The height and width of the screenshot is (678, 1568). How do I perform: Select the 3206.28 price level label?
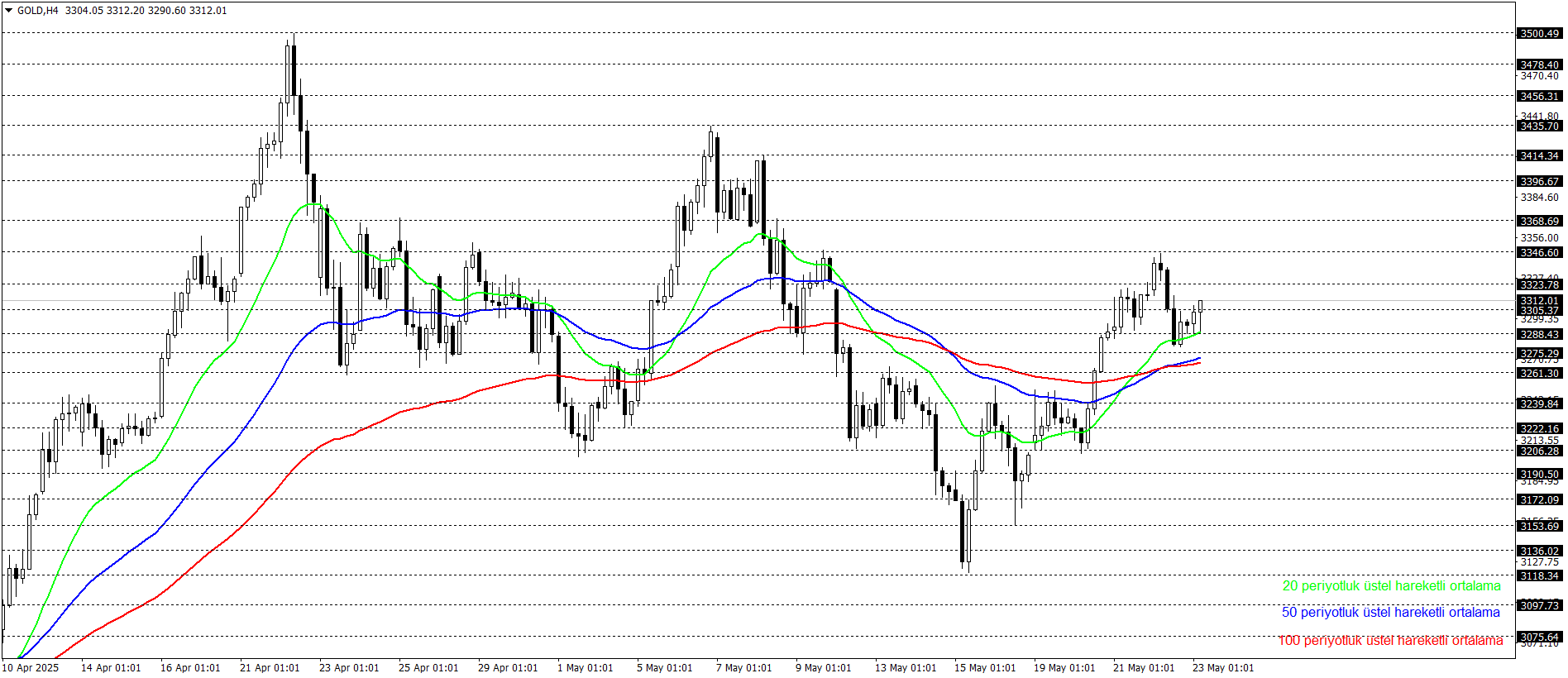[1539, 451]
